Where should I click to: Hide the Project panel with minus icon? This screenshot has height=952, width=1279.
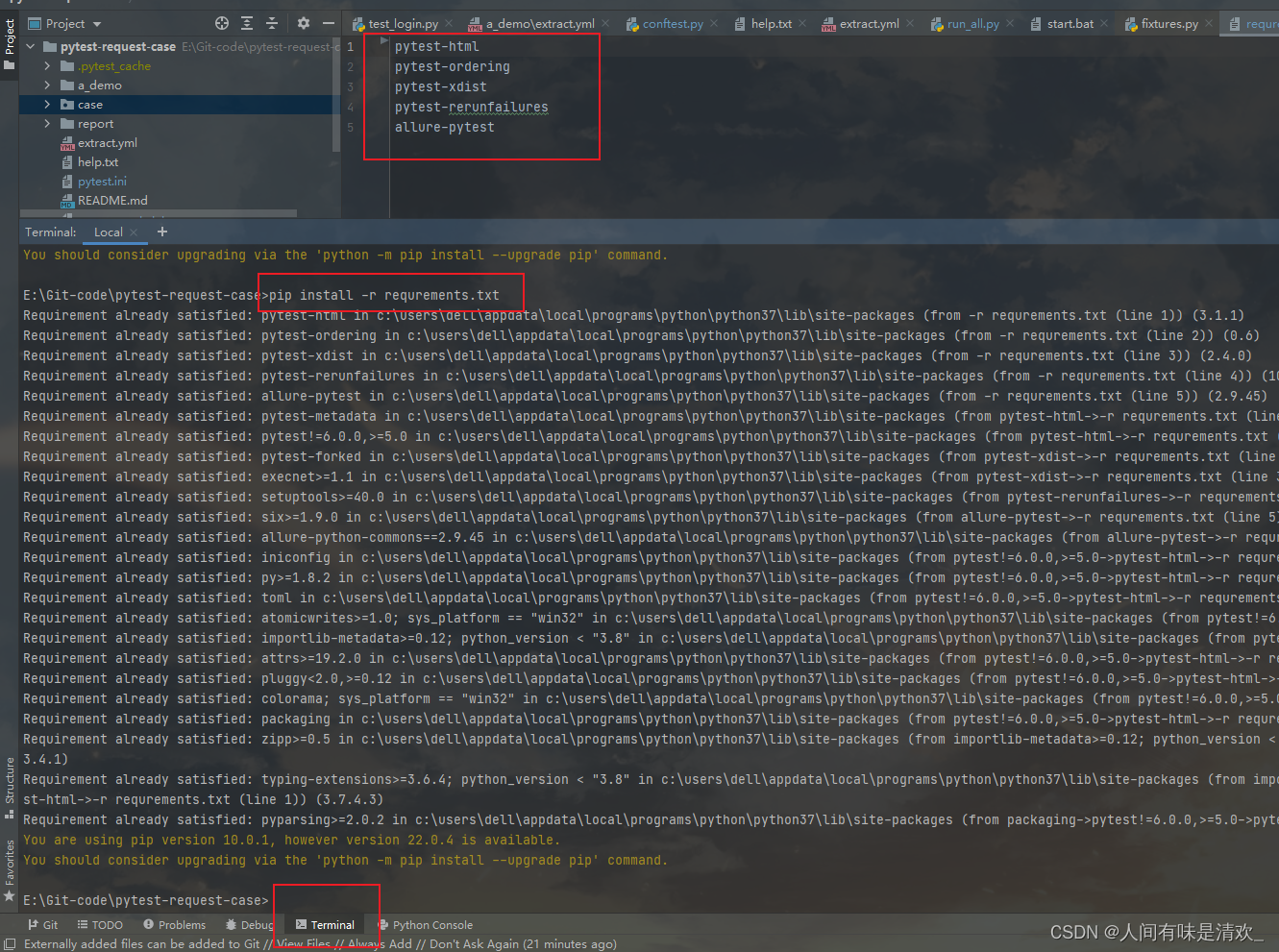329,23
